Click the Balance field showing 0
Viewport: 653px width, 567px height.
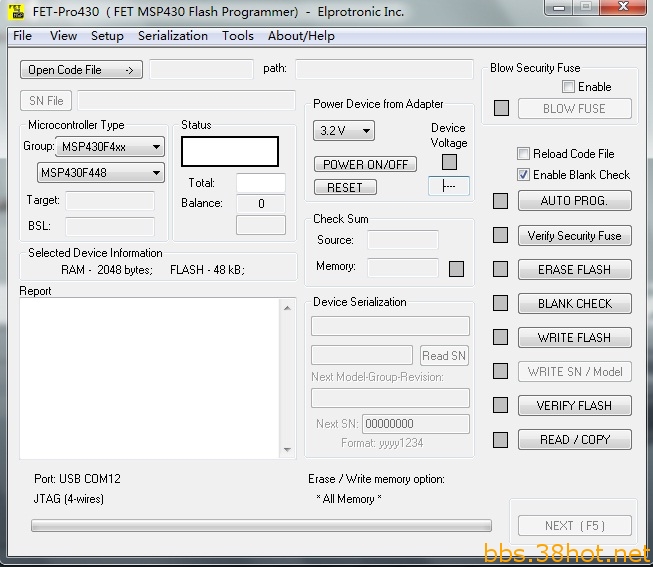(261, 203)
